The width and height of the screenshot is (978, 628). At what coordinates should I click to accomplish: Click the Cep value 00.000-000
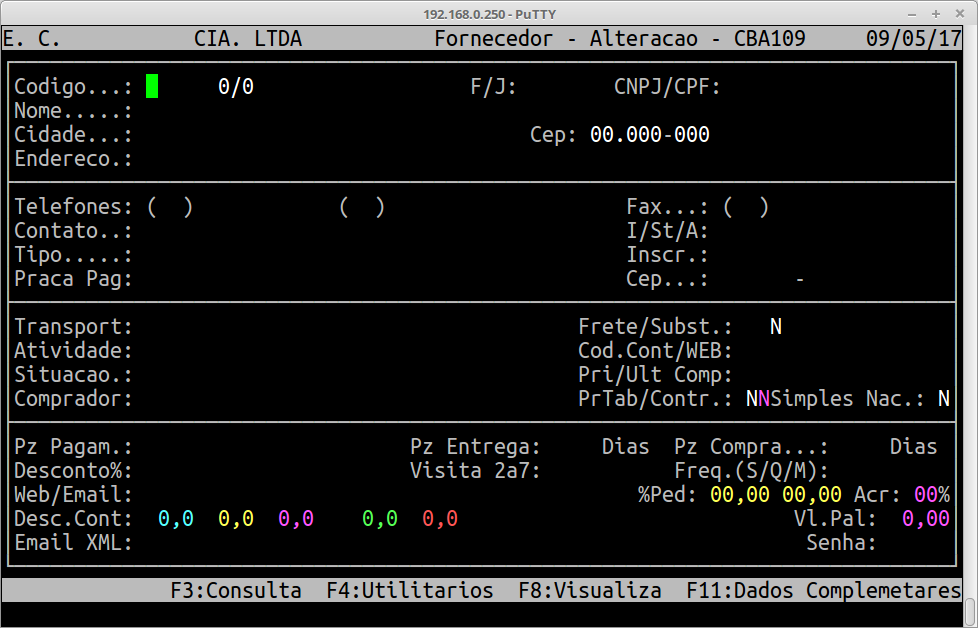click(x=650, y=135)
